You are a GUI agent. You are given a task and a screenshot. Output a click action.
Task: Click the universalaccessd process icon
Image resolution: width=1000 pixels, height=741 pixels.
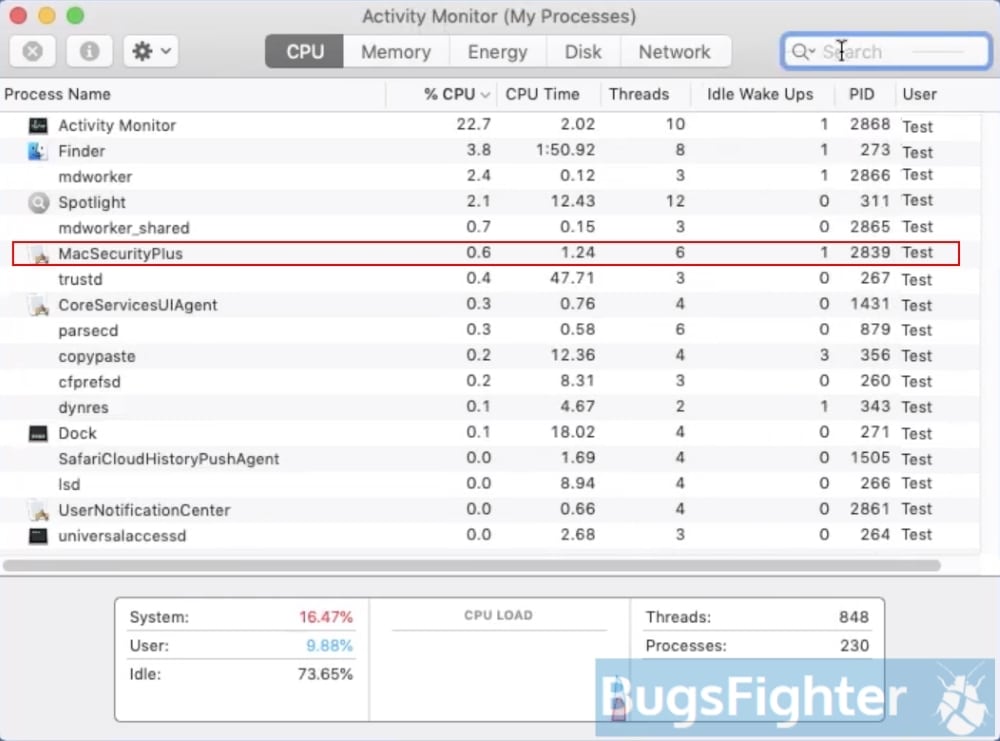click(38, 536)
